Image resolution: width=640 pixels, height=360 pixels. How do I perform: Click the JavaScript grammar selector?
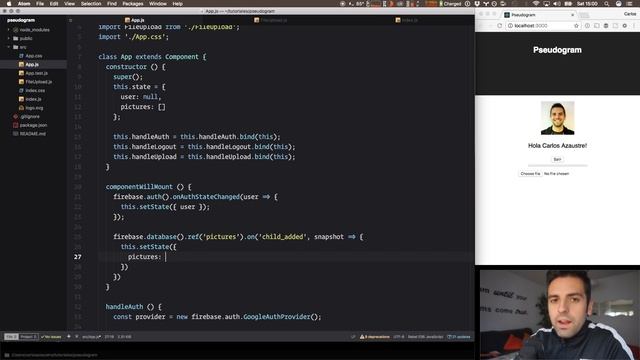pyautogui.click(x=425, y=337)
